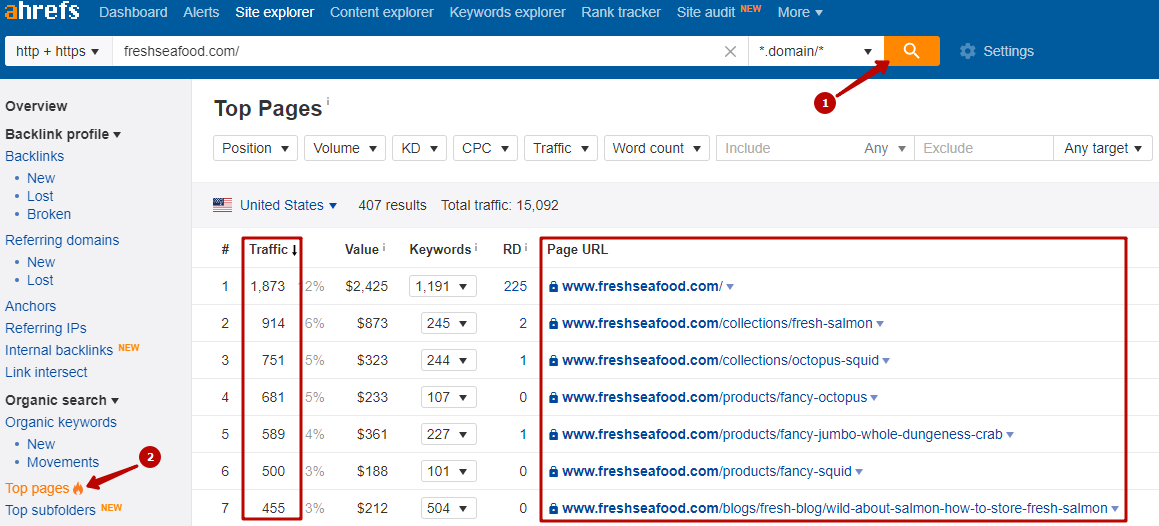This screenshot has width=1159, height=526.
Task: Open the http + https protocol dropdown
Action: [58, 51]
